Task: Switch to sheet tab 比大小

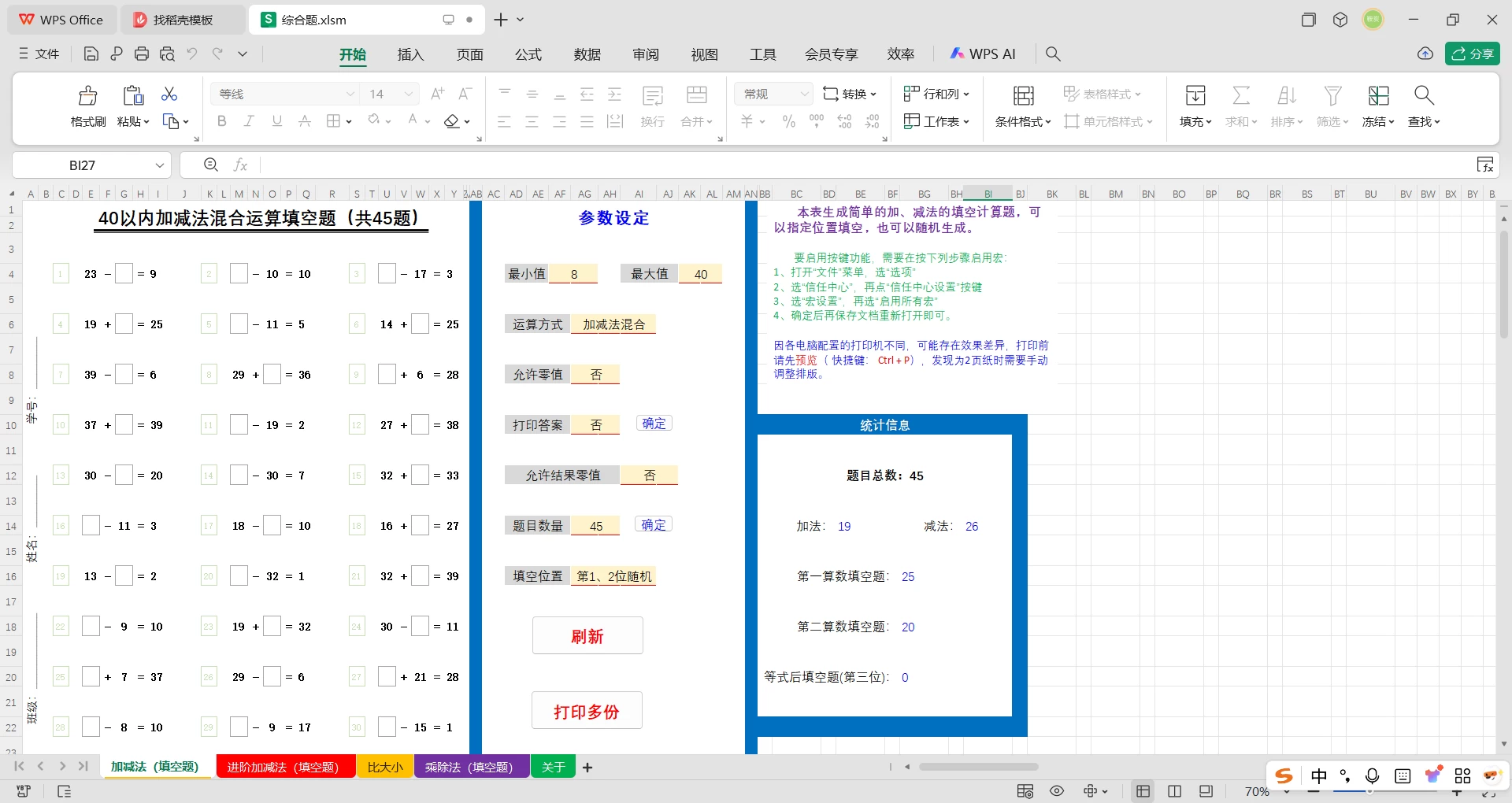Action: 385,767
